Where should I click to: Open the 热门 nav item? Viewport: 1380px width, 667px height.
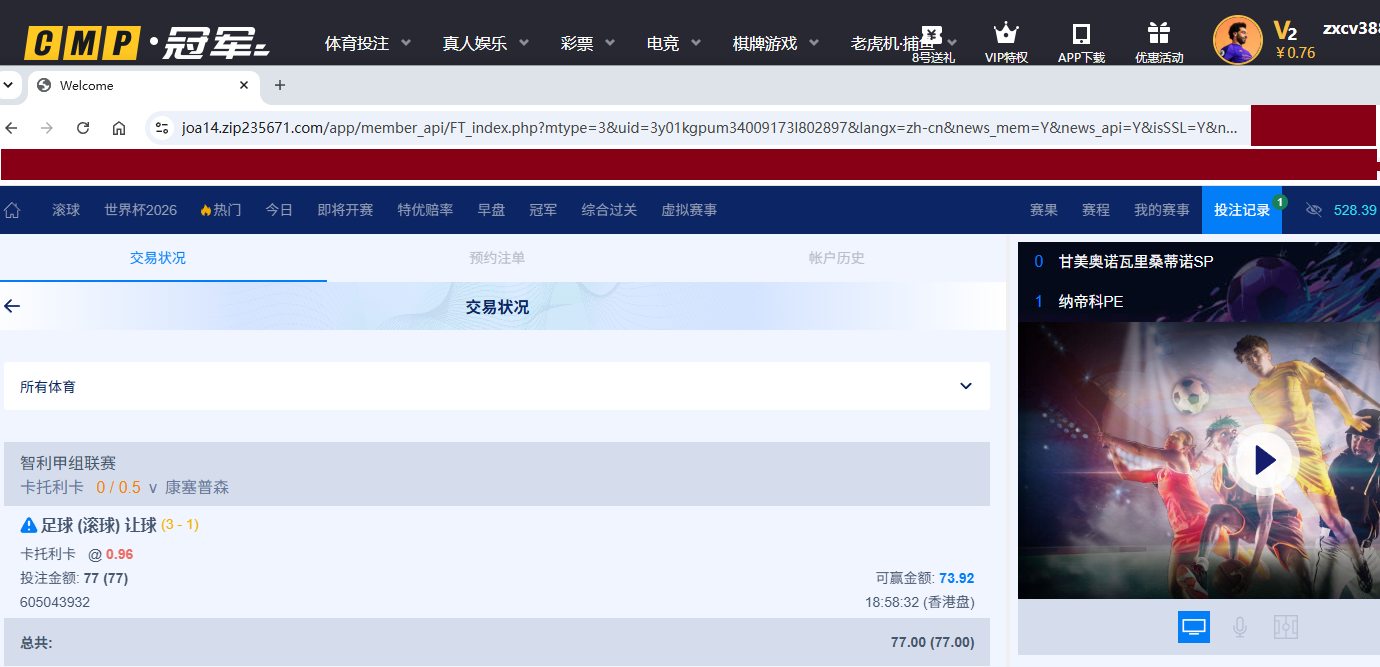[x=221, y=210]
